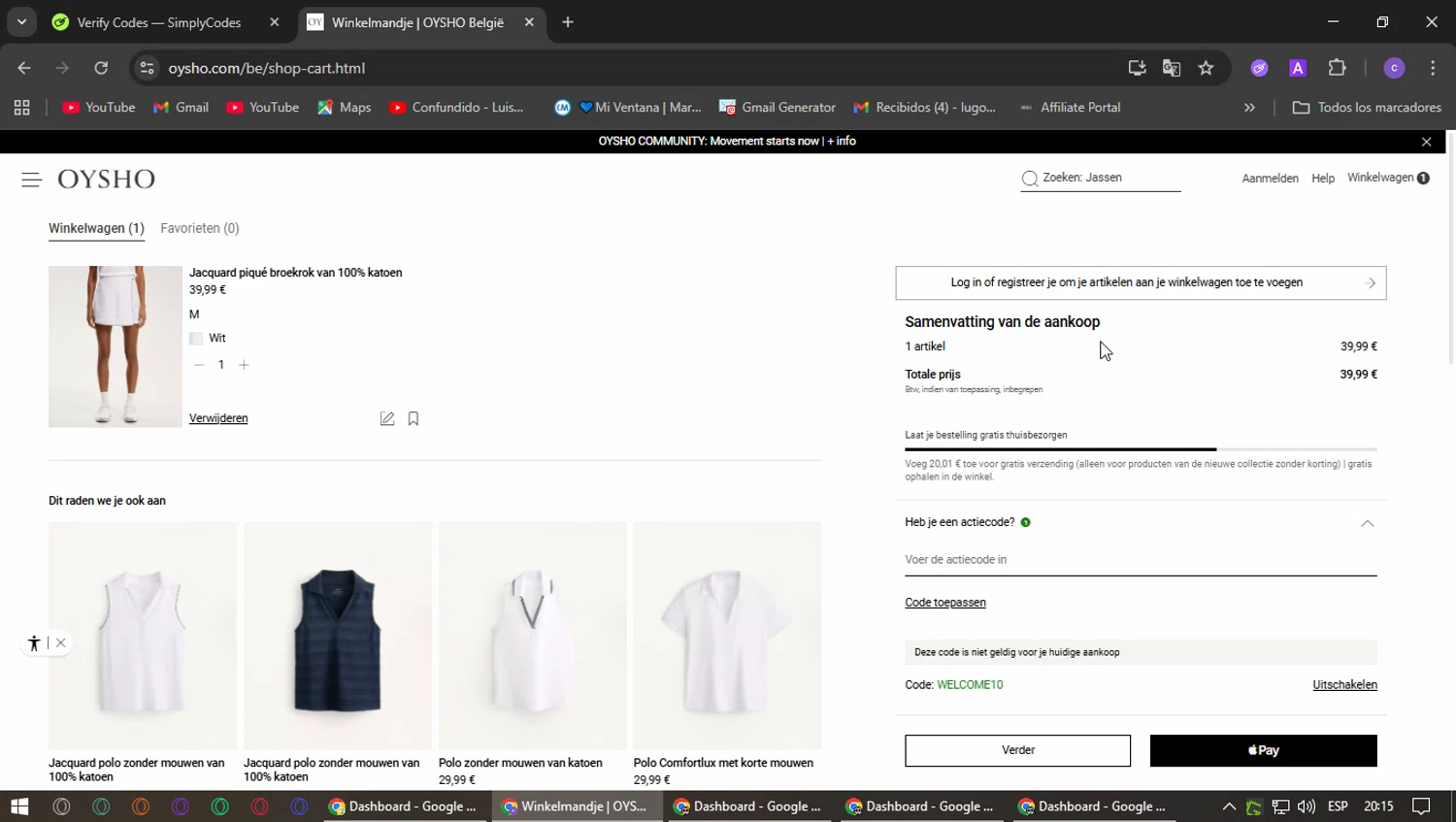Click Log in of registreer box

pyautogui.click(x=1141, y=283)
